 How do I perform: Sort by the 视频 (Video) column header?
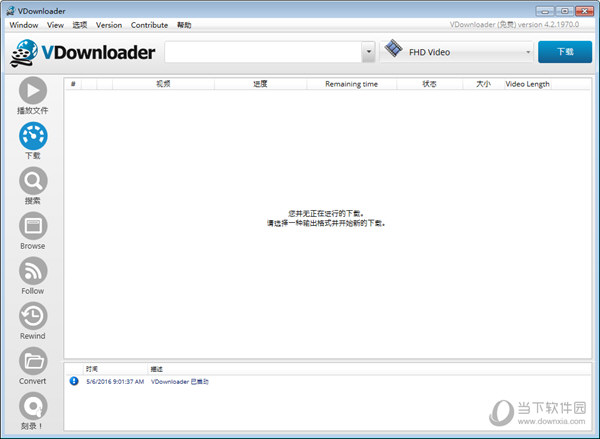[163, 84]
